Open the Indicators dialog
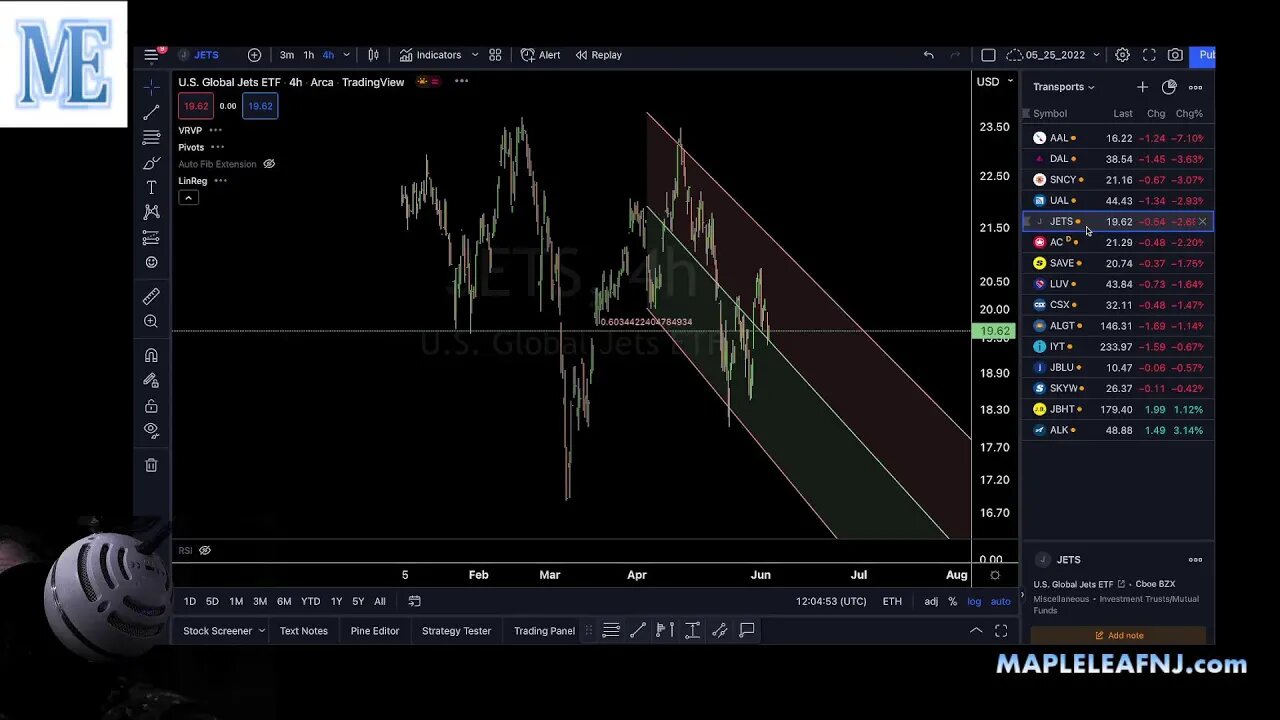Screen dimensions: 1280x720 pyautogui.click(x=430, y=55)
